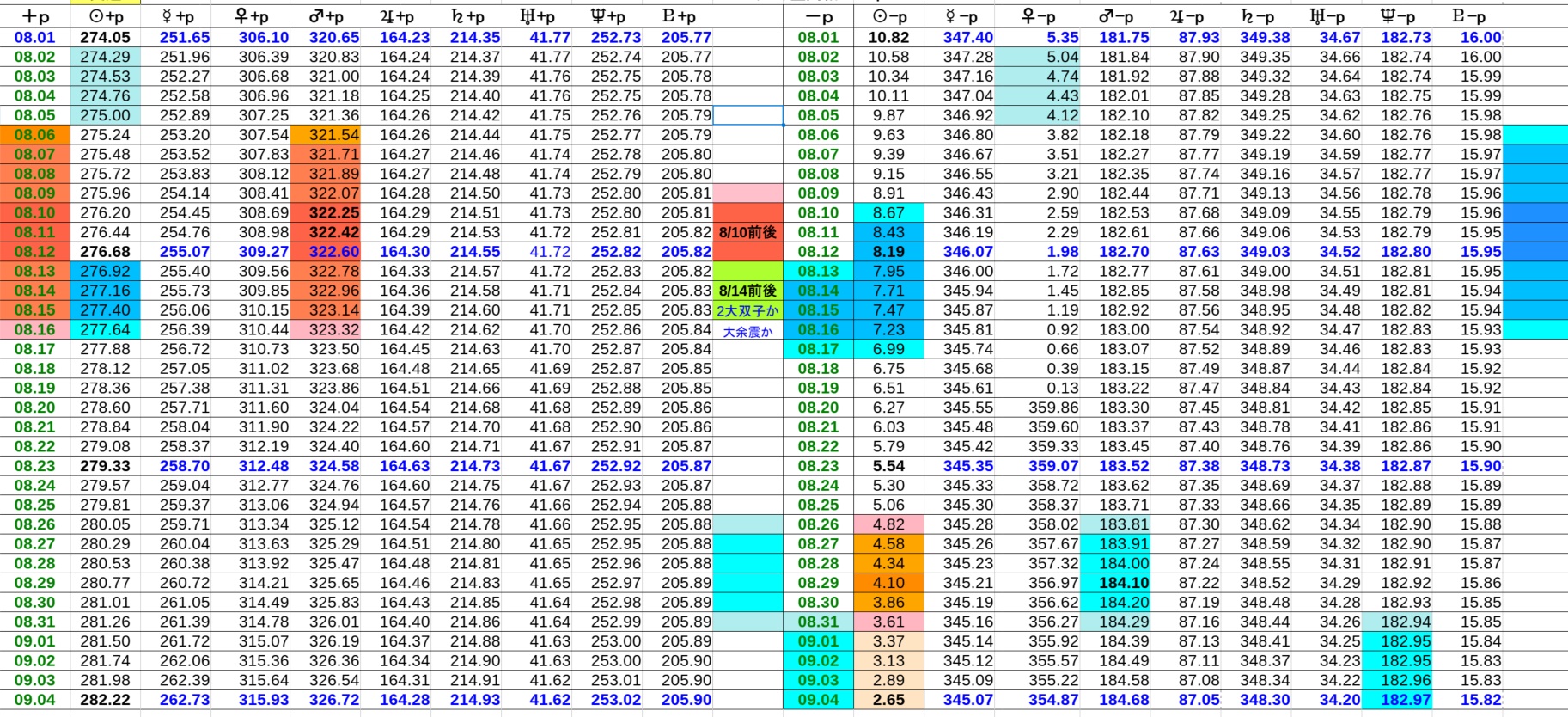Screen dimensions: 1568x717
Task: Select the bold 276.68 Sun cell
Action: (x=106, y=252)
